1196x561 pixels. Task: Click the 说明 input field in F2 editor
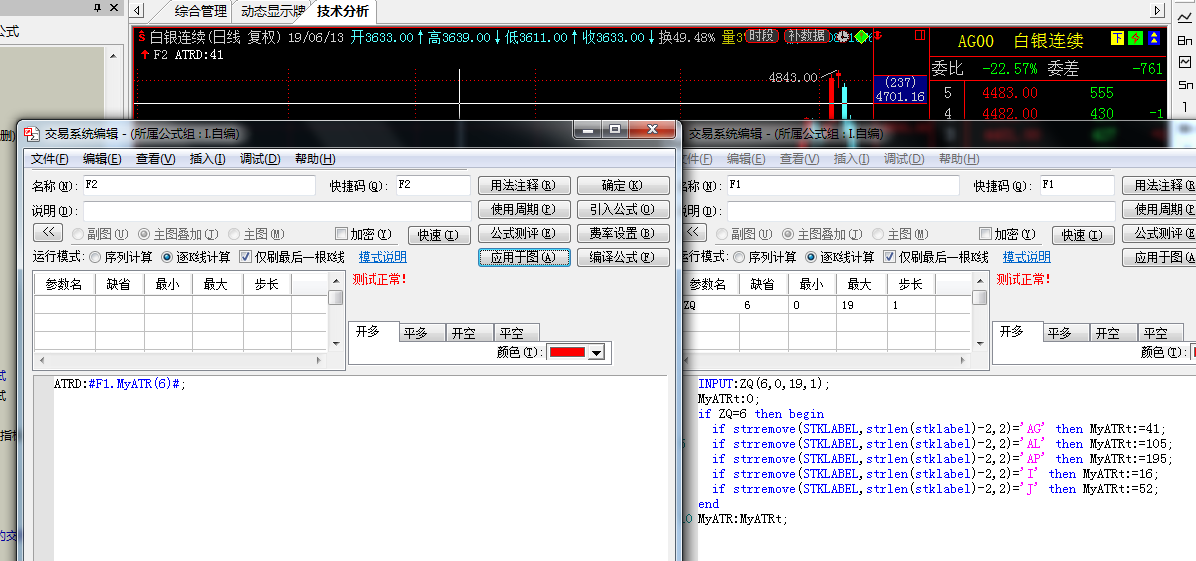pos(277,211)
